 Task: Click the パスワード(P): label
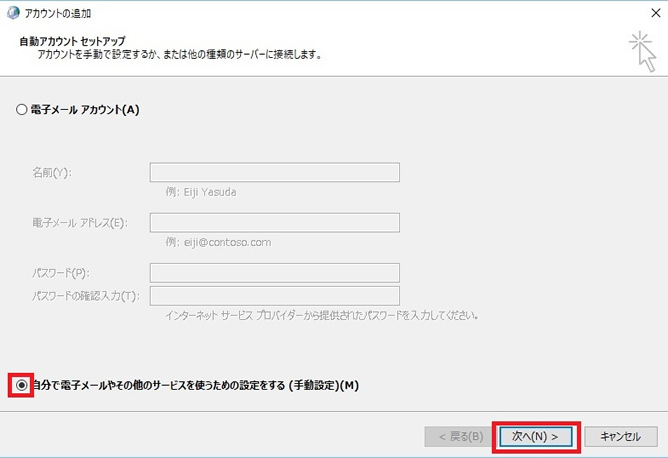[x=61, y=273]
